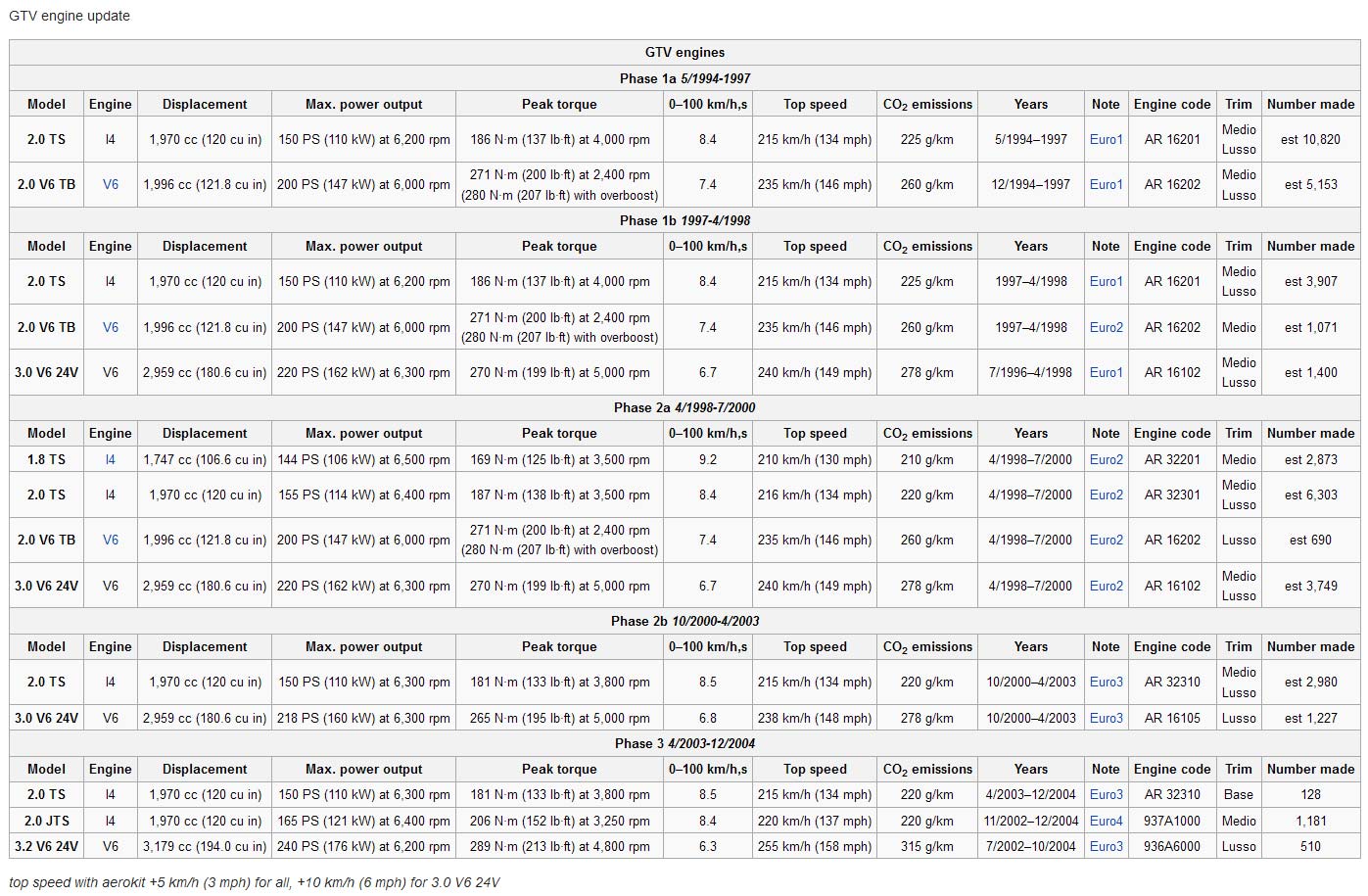Open Euro2 link beside AR 32201

[1106, 459]
